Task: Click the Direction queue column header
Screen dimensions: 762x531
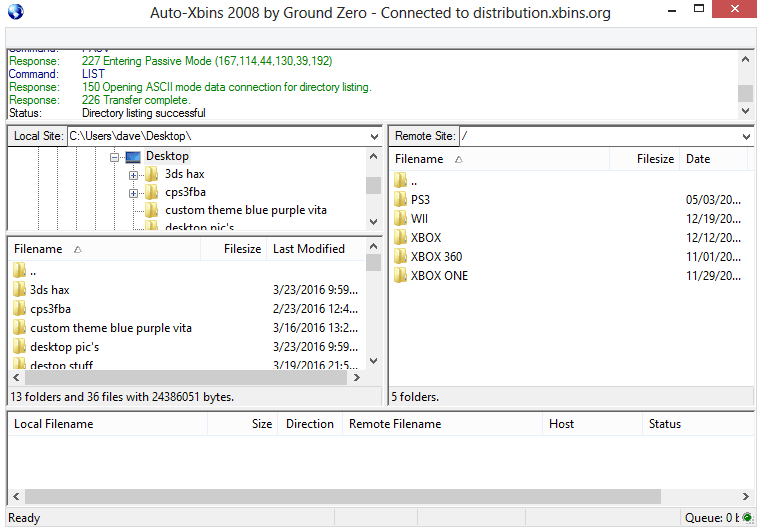Action: [x=310, y=424]
